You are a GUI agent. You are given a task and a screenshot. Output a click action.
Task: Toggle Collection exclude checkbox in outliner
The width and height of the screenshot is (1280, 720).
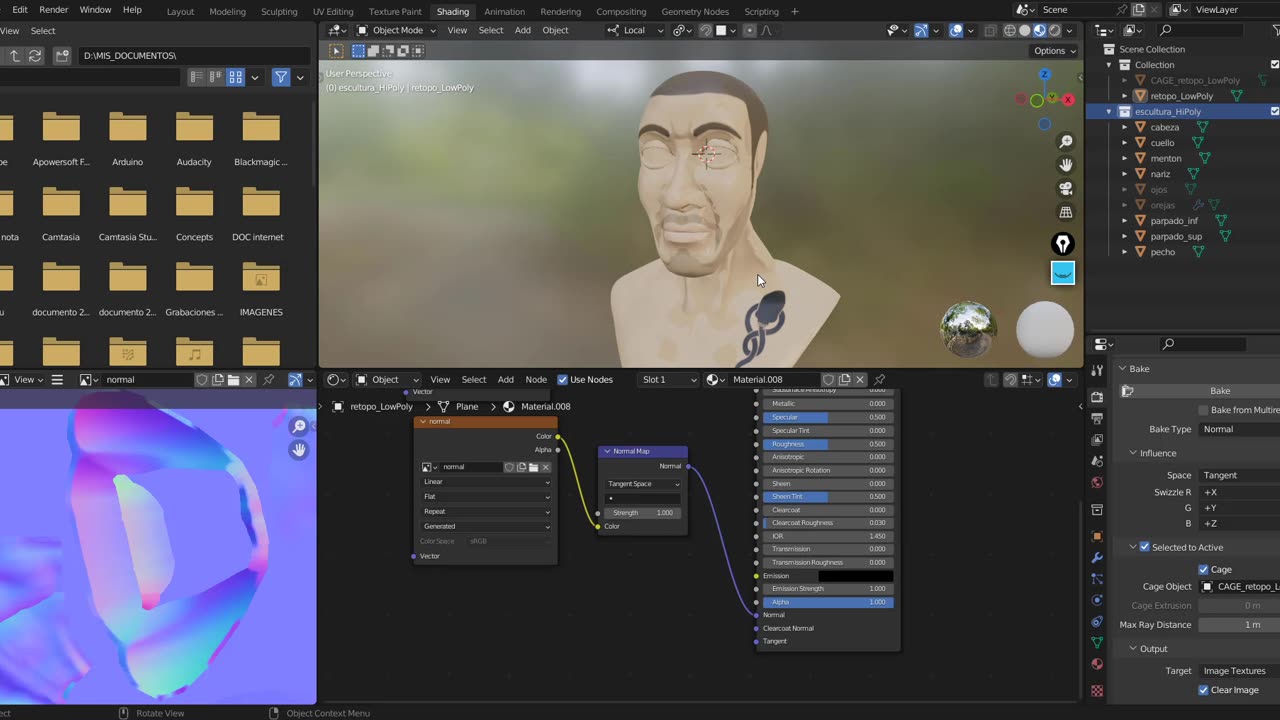coord(1274,65)
